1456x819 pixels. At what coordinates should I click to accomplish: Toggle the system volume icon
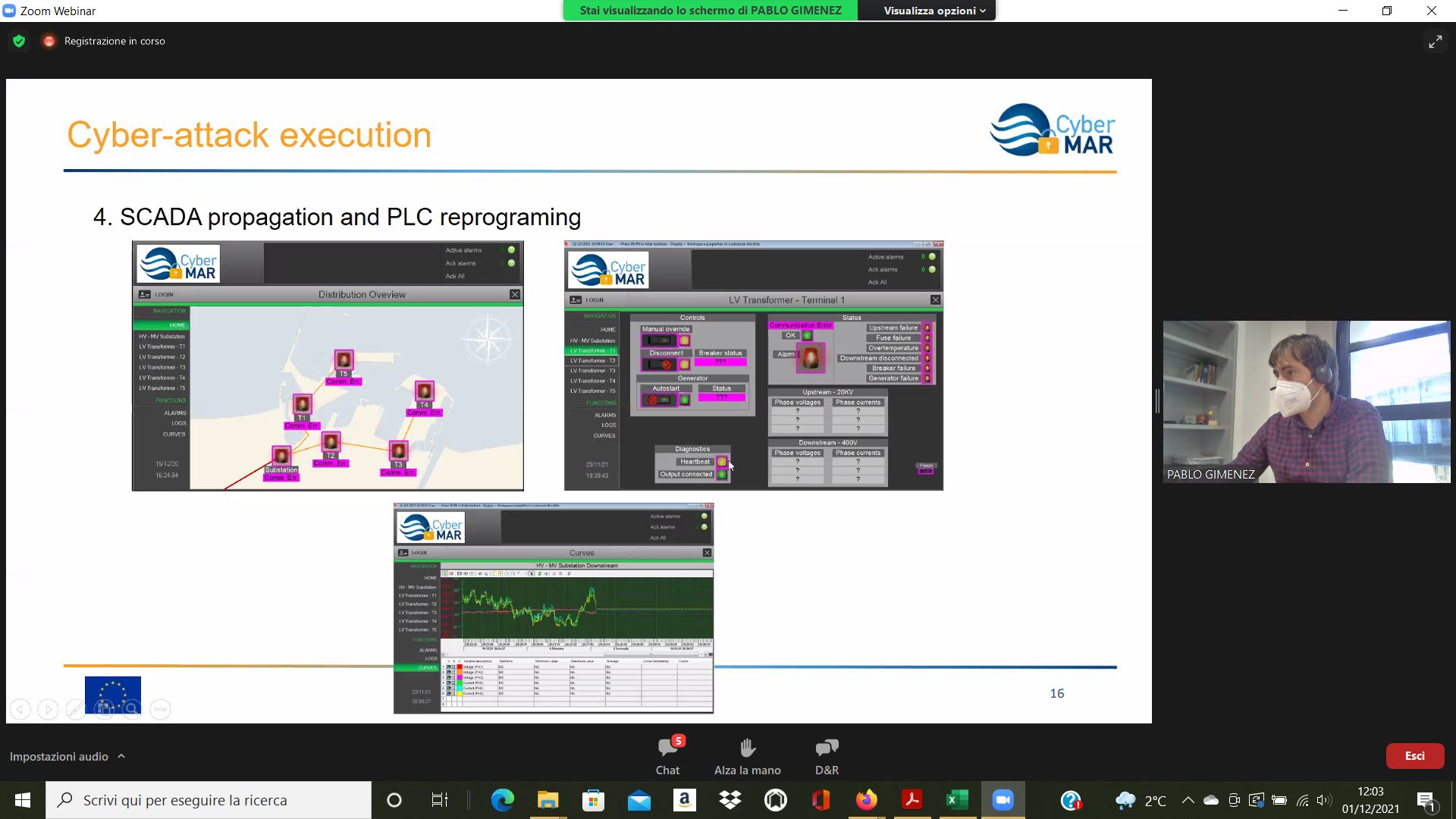coord(1323,800)
